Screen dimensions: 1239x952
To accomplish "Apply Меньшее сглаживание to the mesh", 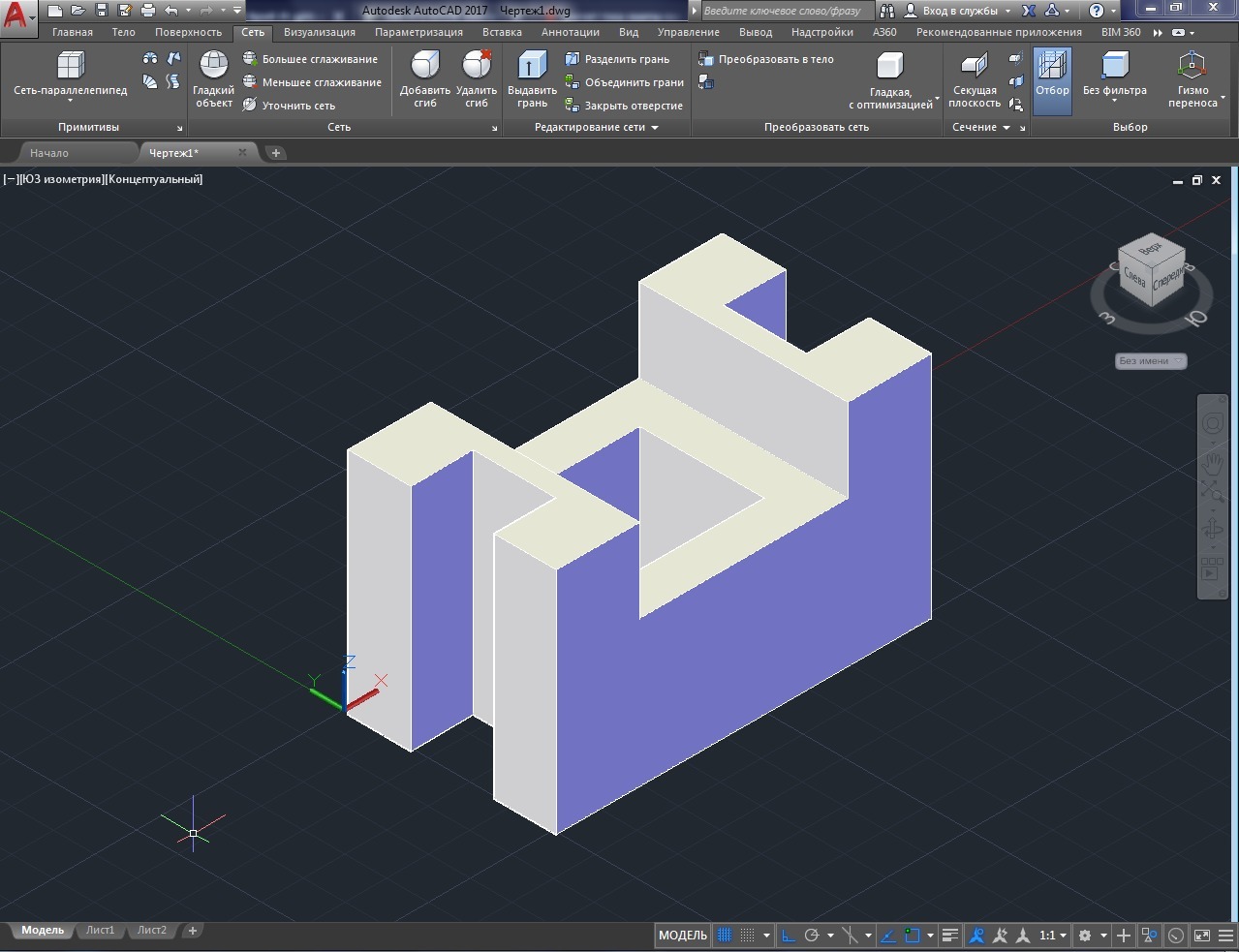I will pyautogui.click(x=312, y=82).
